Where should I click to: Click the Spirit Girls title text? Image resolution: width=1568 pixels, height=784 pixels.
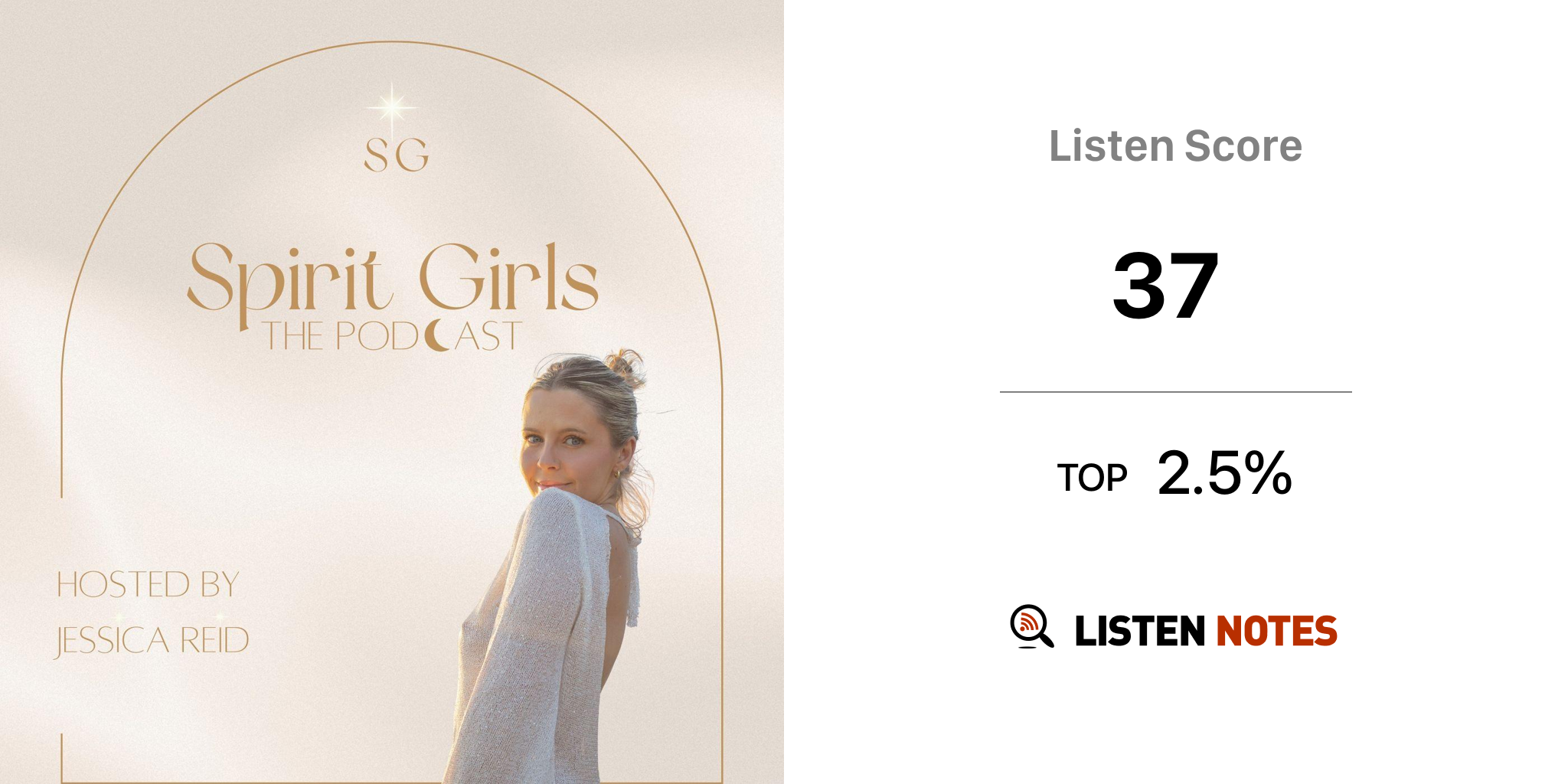pos(392,279)
